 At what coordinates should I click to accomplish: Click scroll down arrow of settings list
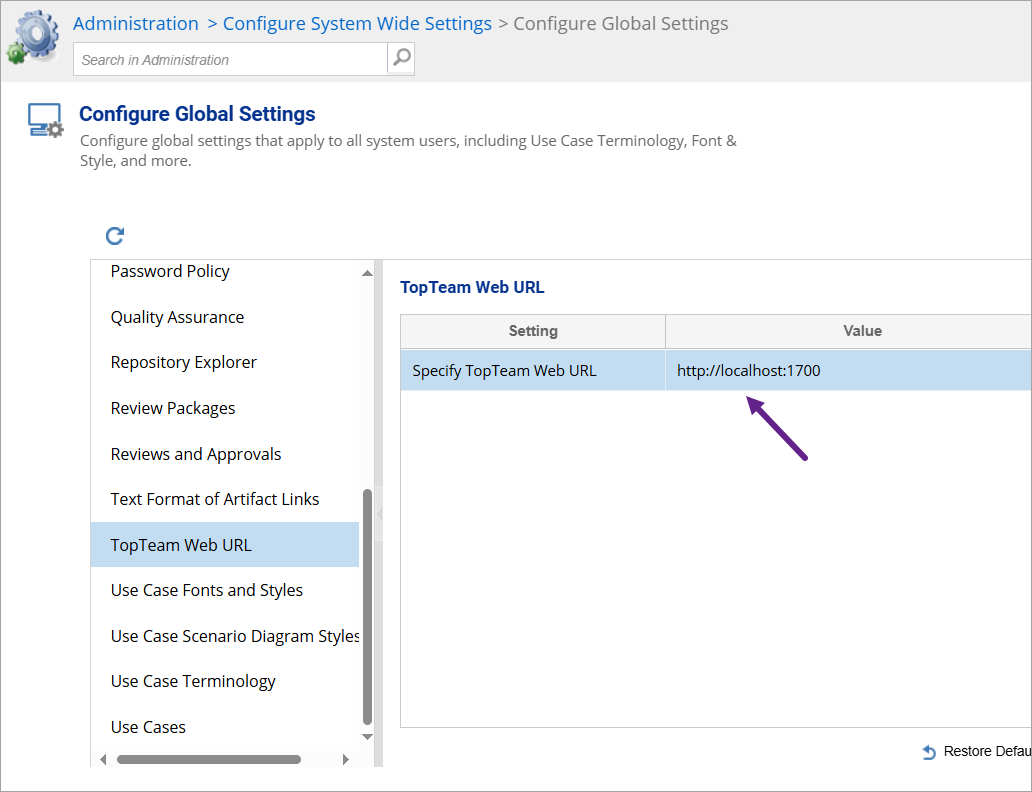click(367, 737)
